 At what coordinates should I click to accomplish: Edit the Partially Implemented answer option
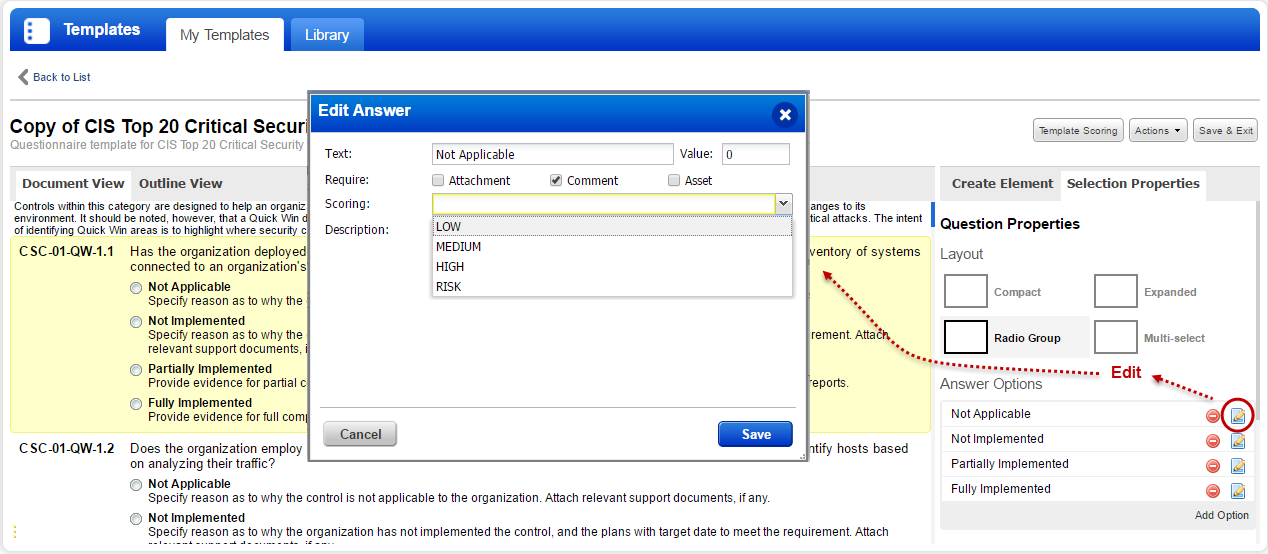pyautogui.click(x=1238, y=466)
